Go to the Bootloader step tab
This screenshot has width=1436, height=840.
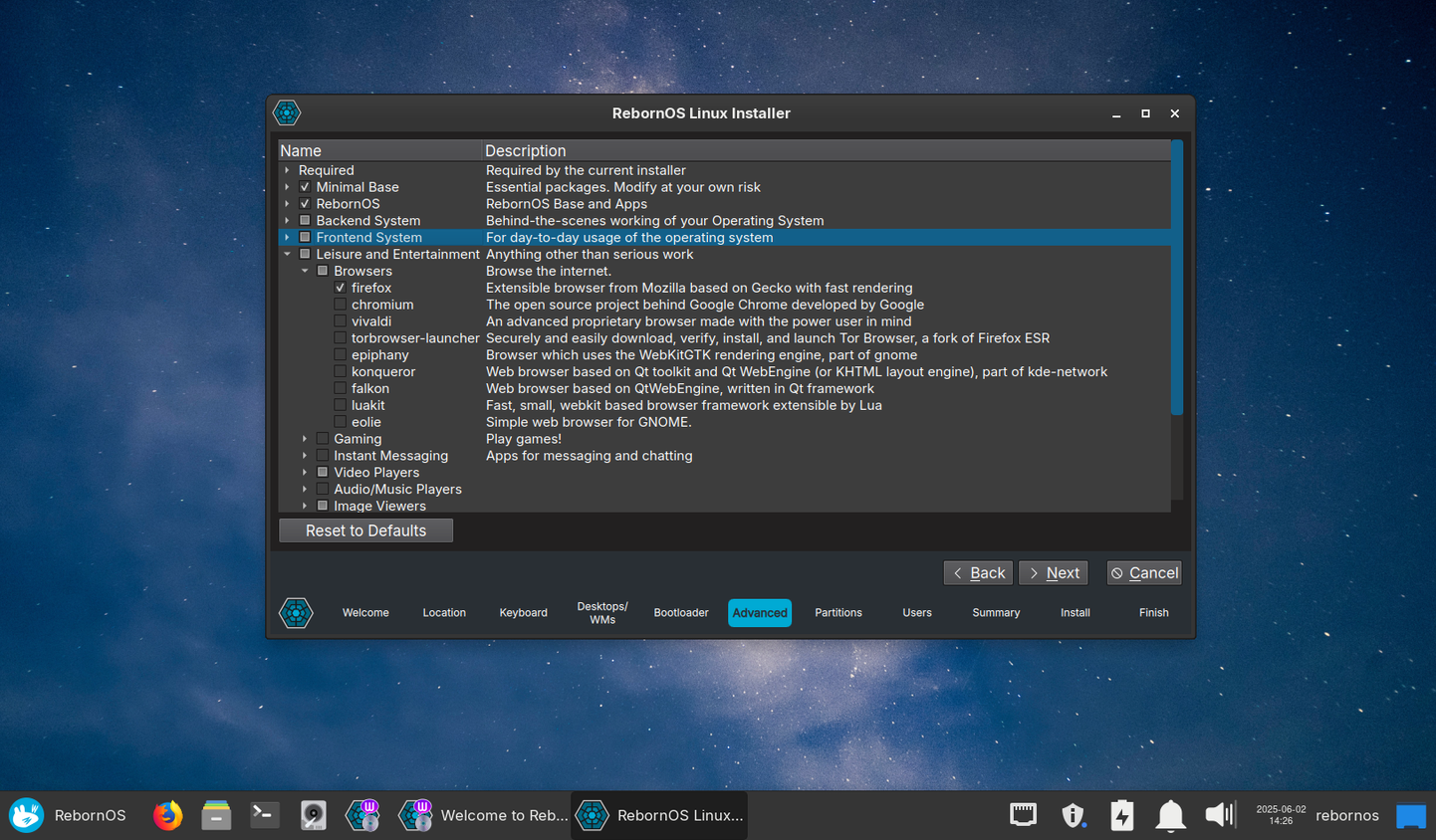[681, 613]
